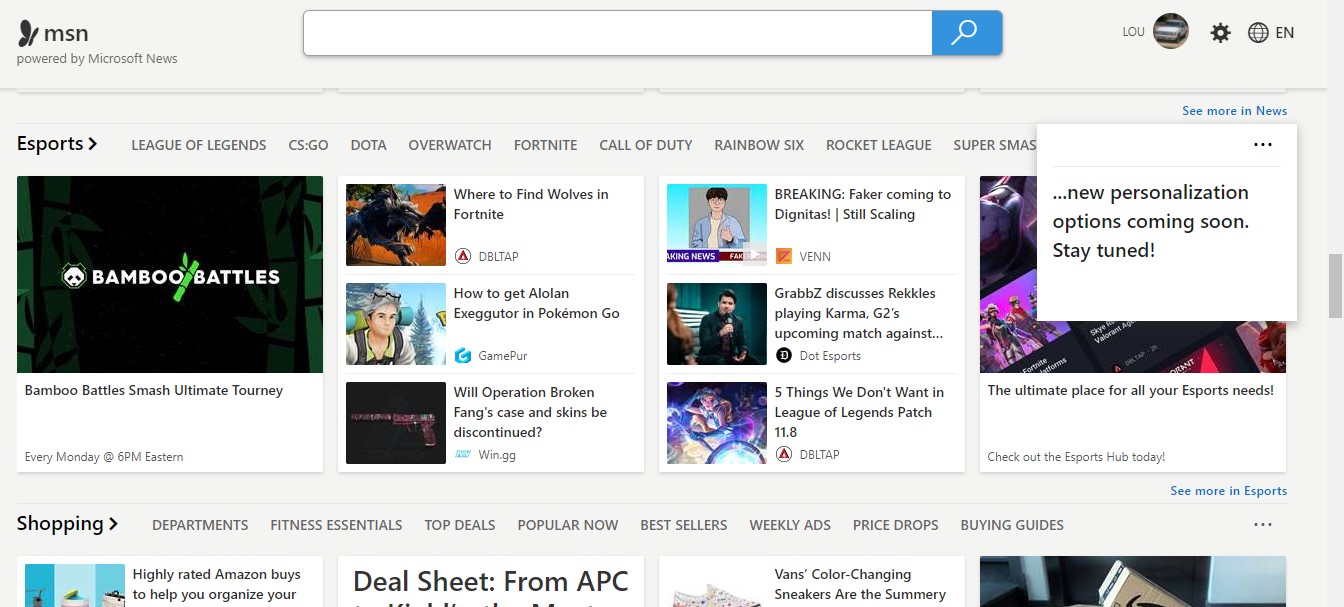Select the Overwatch tab

coord(450,145)
